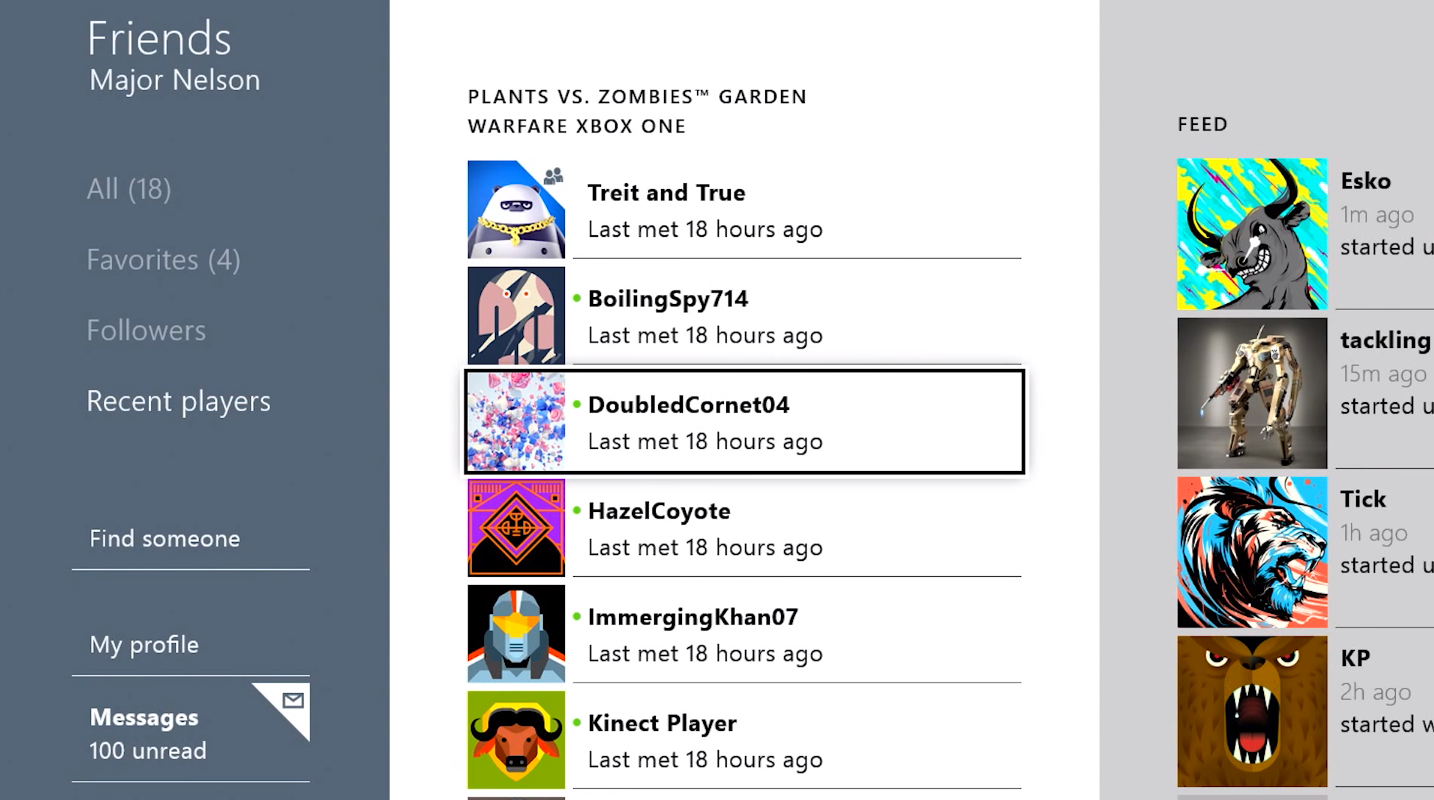Screen dimensions: 1434x800
Task: Click Treit and True's polar bear avatar
Action: 516,210
